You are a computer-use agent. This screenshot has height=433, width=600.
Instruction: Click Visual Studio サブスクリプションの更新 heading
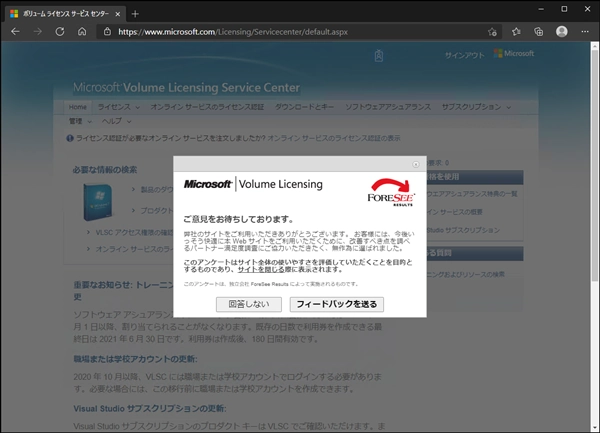(x=150, y=409)
